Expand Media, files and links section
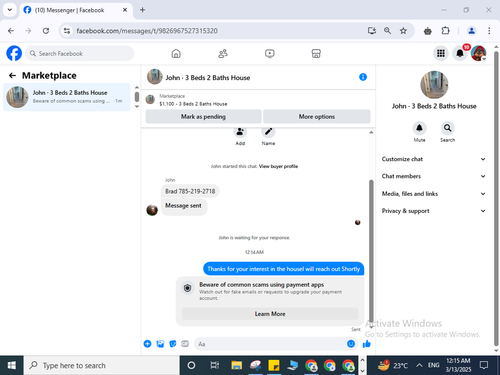This screenshot has height=375, width=500. pos(433,194)
